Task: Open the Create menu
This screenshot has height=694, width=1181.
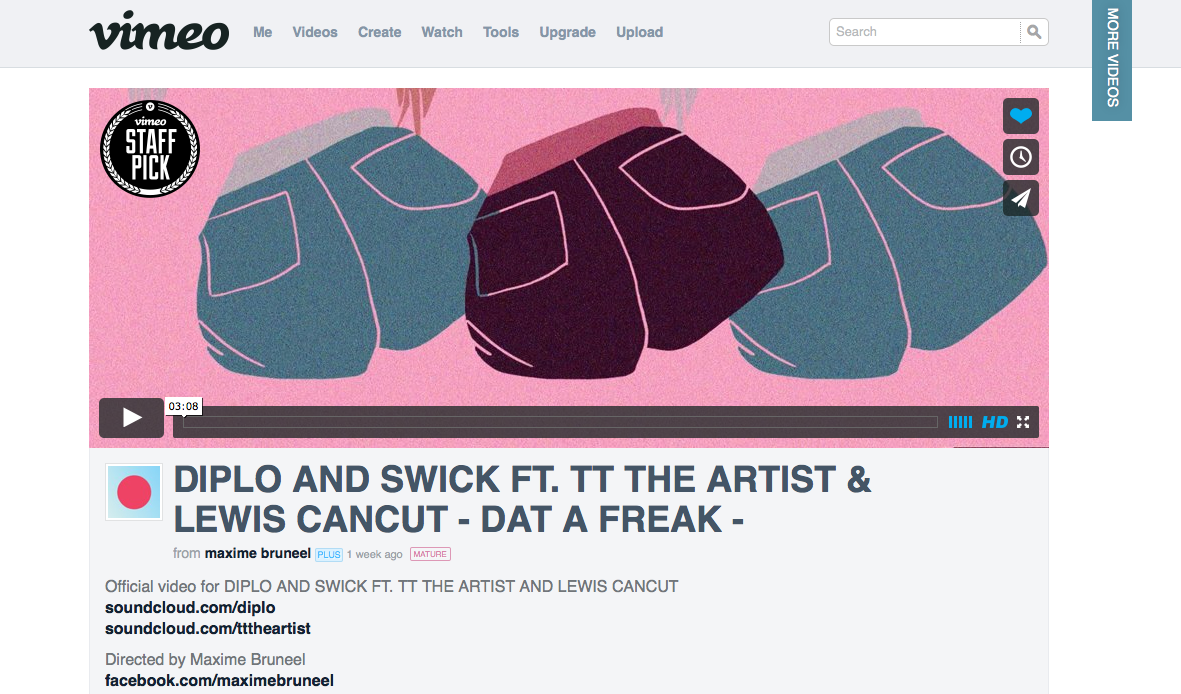Action: tap(380, 32)
